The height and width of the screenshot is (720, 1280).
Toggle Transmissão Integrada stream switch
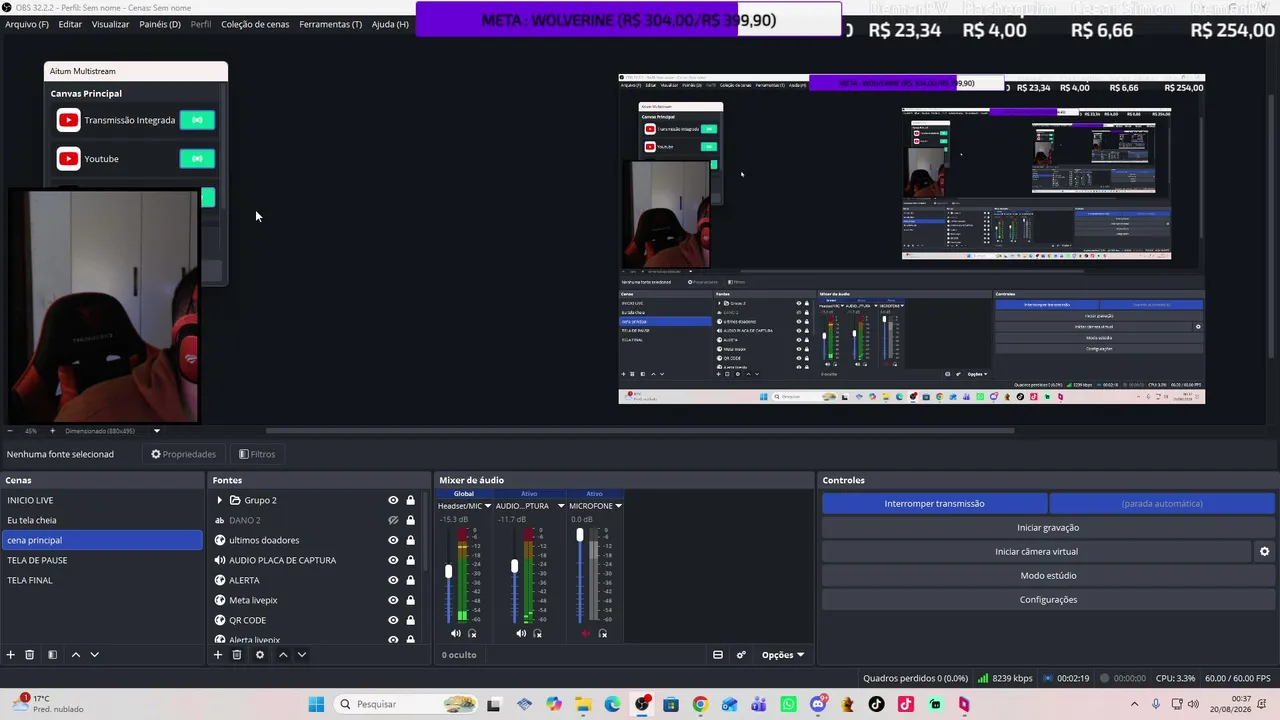click(197, 120)
